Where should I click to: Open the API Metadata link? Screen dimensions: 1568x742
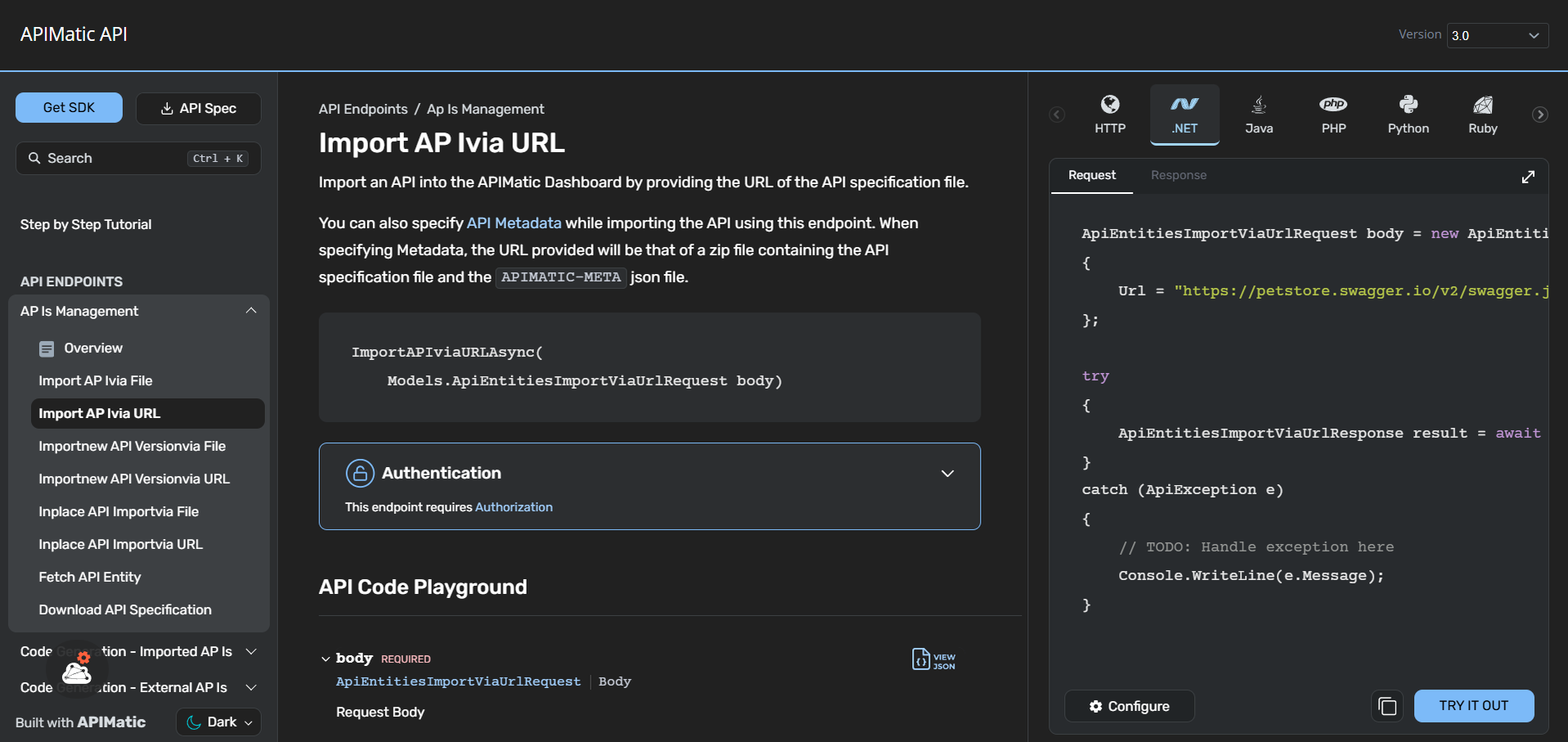click(514, 223)
